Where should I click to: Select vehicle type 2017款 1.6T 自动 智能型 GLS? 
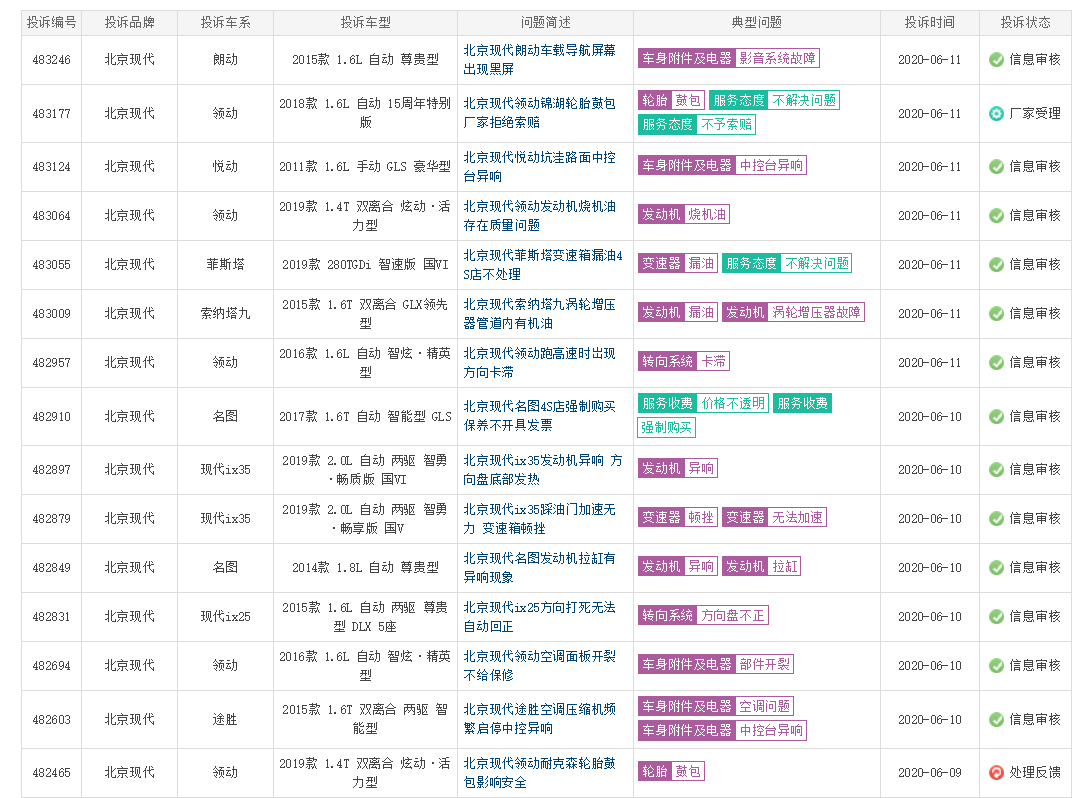pyautogui.click(x=365, y=417)
